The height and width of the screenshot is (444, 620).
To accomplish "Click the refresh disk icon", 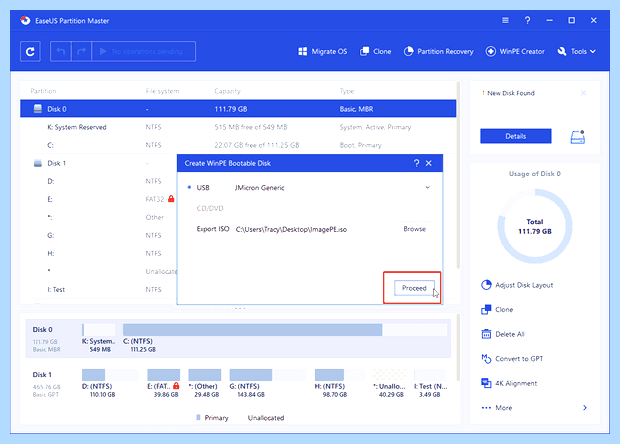I will [30, 51].
